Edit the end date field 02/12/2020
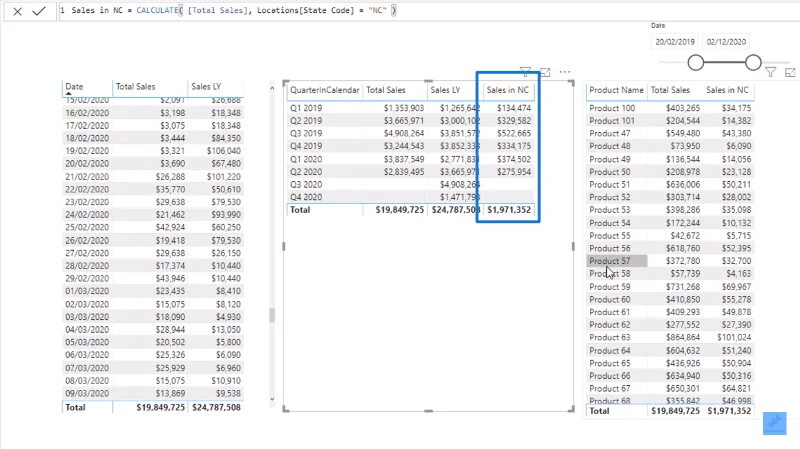 (726, 42)
